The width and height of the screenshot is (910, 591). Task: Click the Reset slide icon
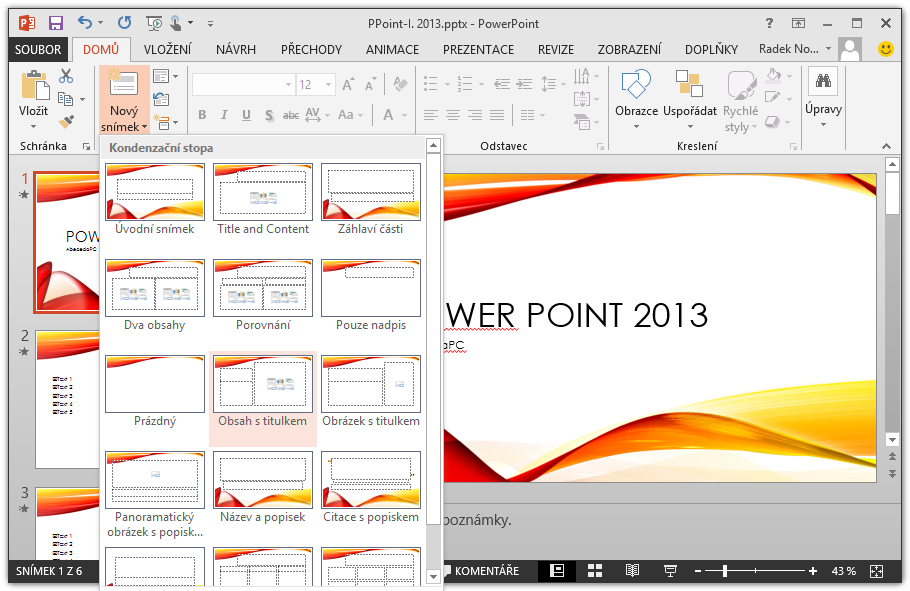coord(161,99)
